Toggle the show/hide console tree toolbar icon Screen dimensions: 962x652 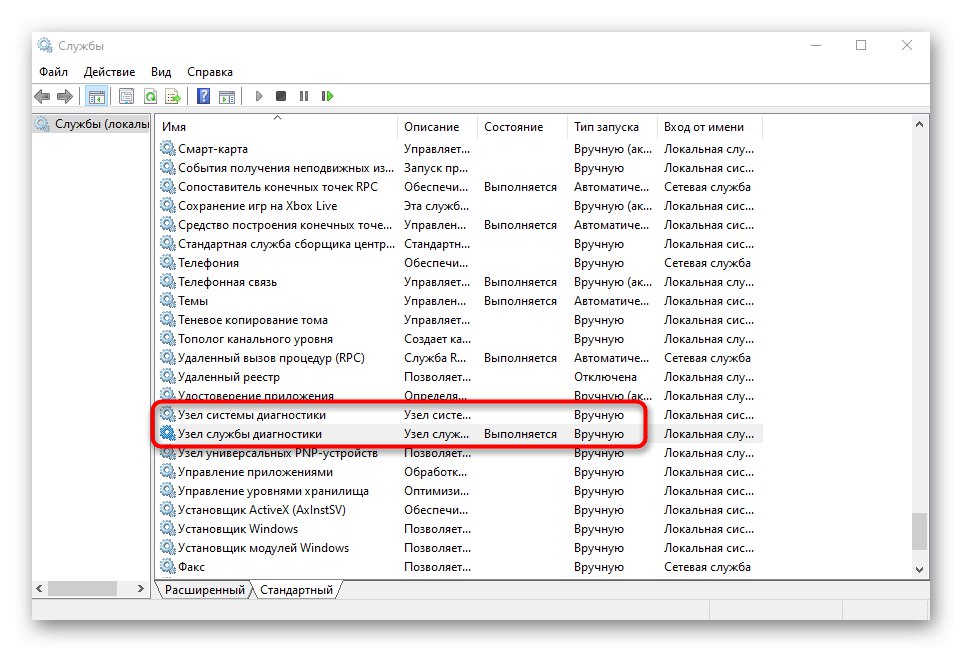pyautogui.click(x=97, y=96)
